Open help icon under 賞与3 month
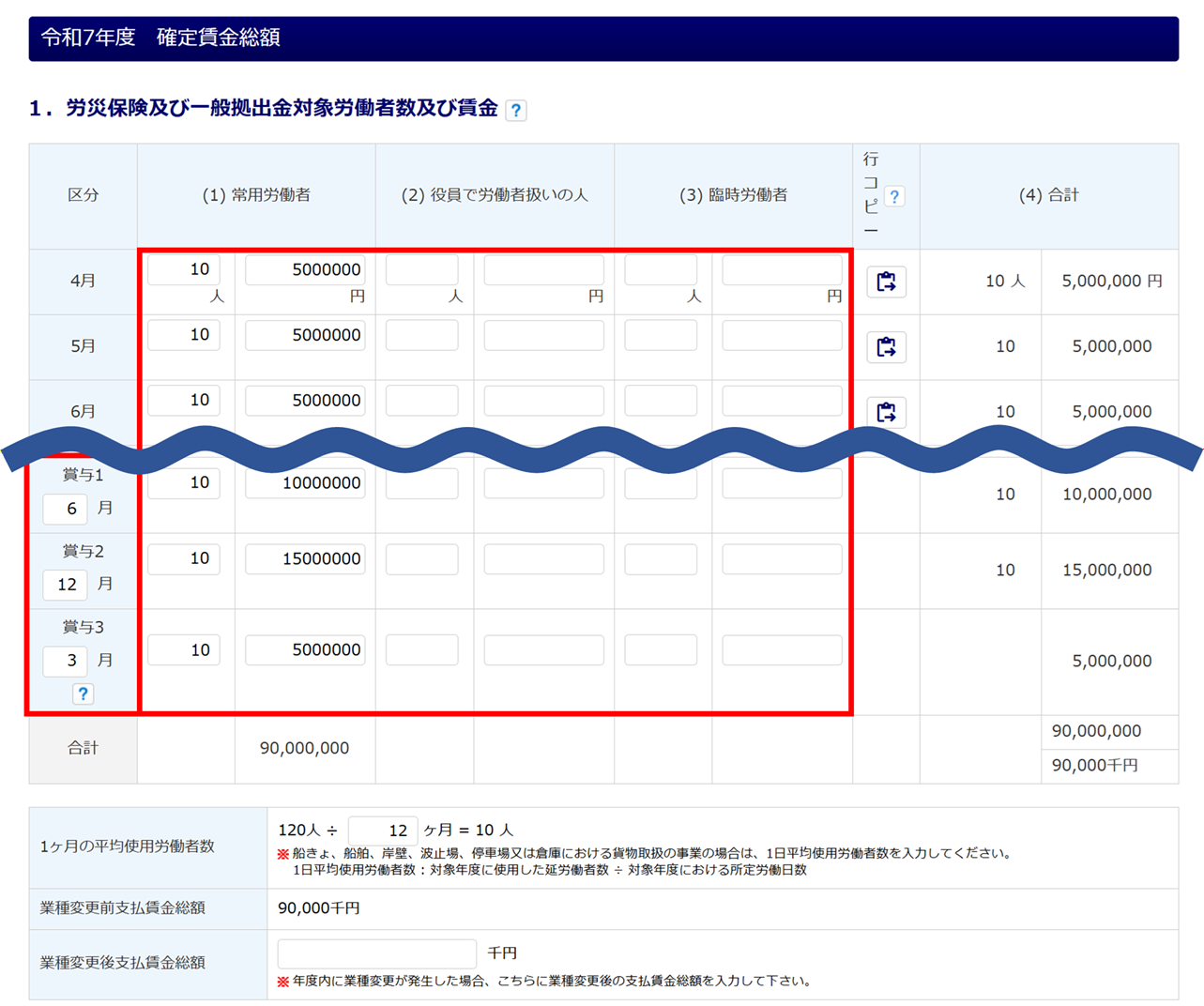The width and height of the screenshot is (1204, 1006). click(x=83, y=694)
